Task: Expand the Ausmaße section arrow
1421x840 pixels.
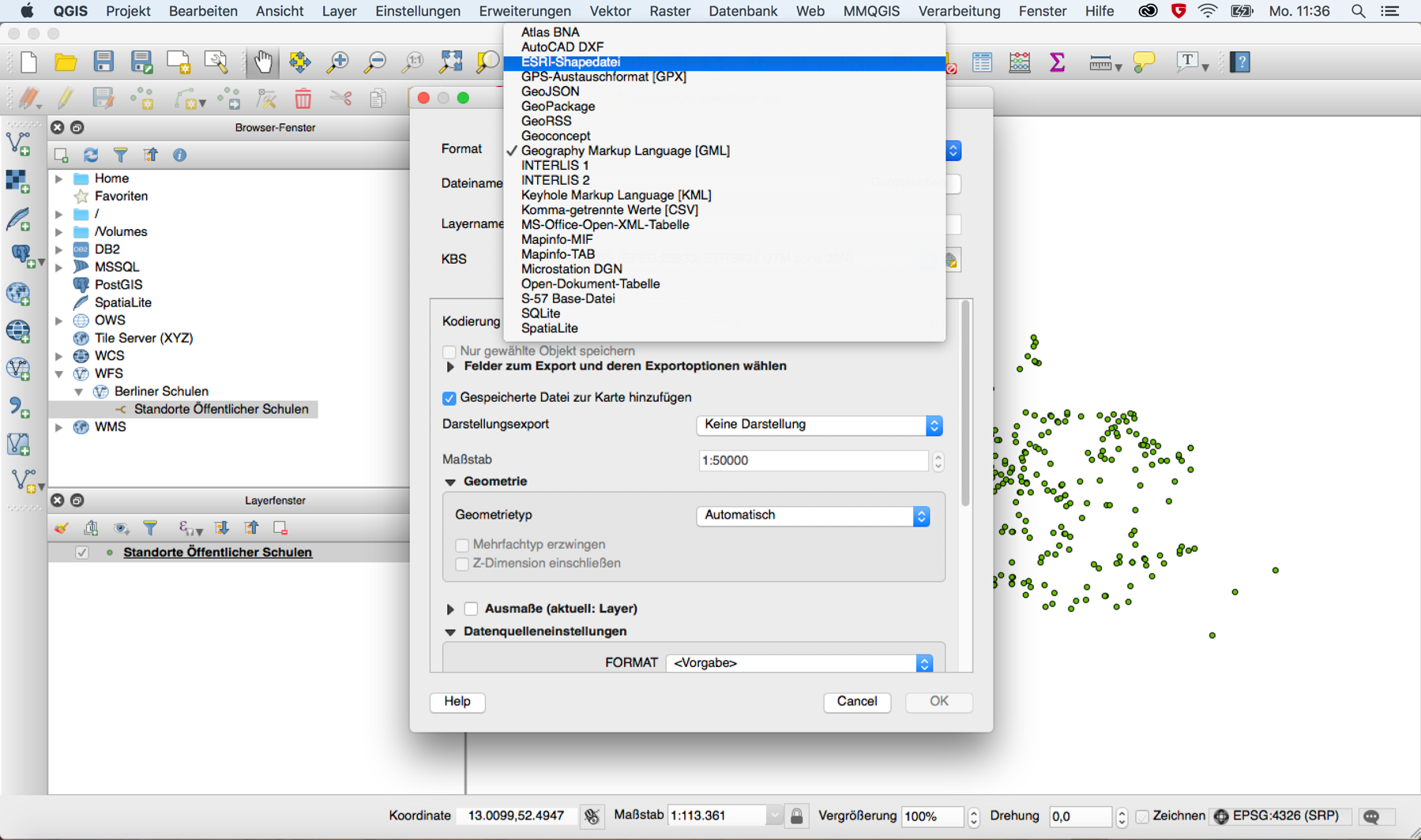Action: click(450, 609)
